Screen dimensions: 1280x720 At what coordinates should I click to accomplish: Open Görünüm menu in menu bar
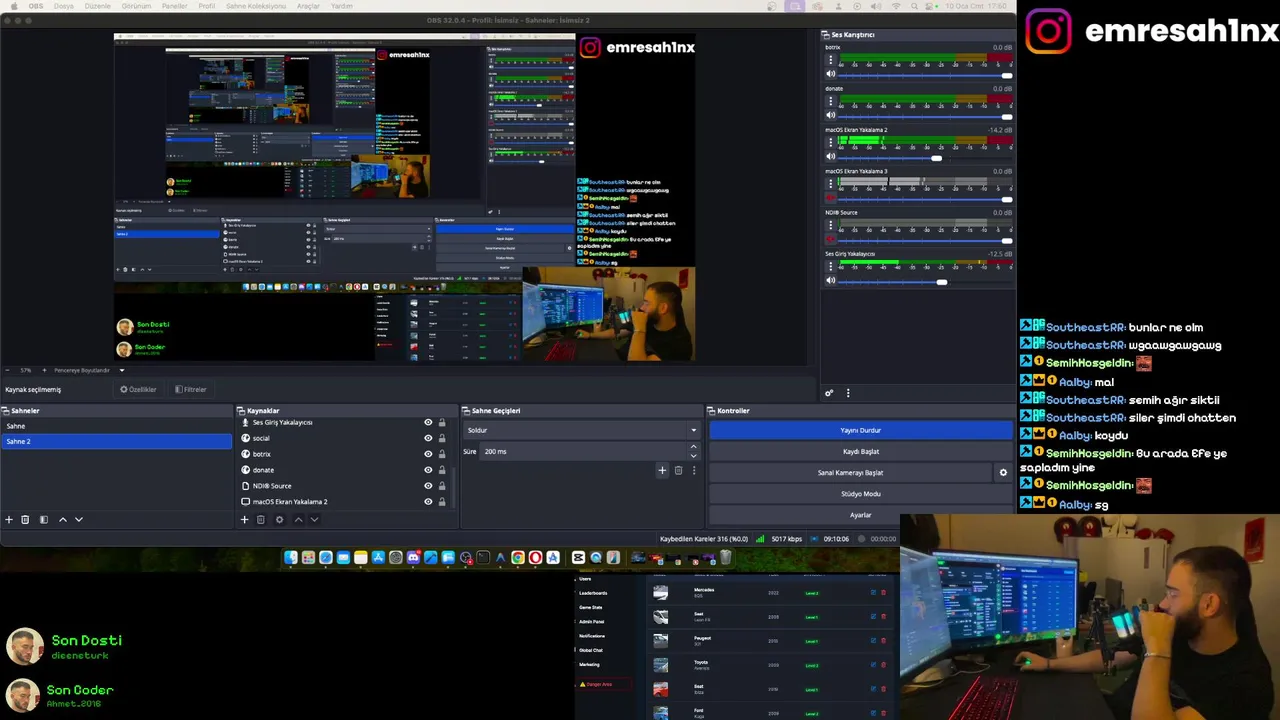click(x=136, y=6)
